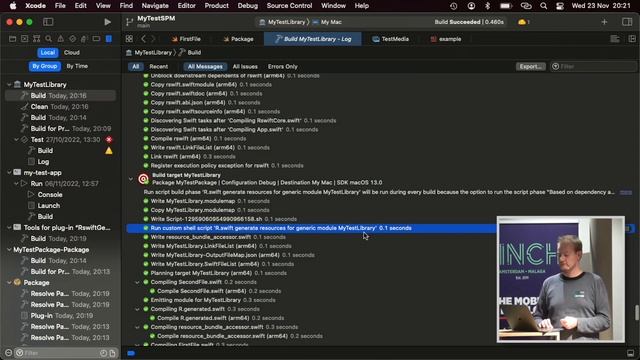
Task: Hide the navigator sidebar with toolbar icon
Action: click(48, 22)
